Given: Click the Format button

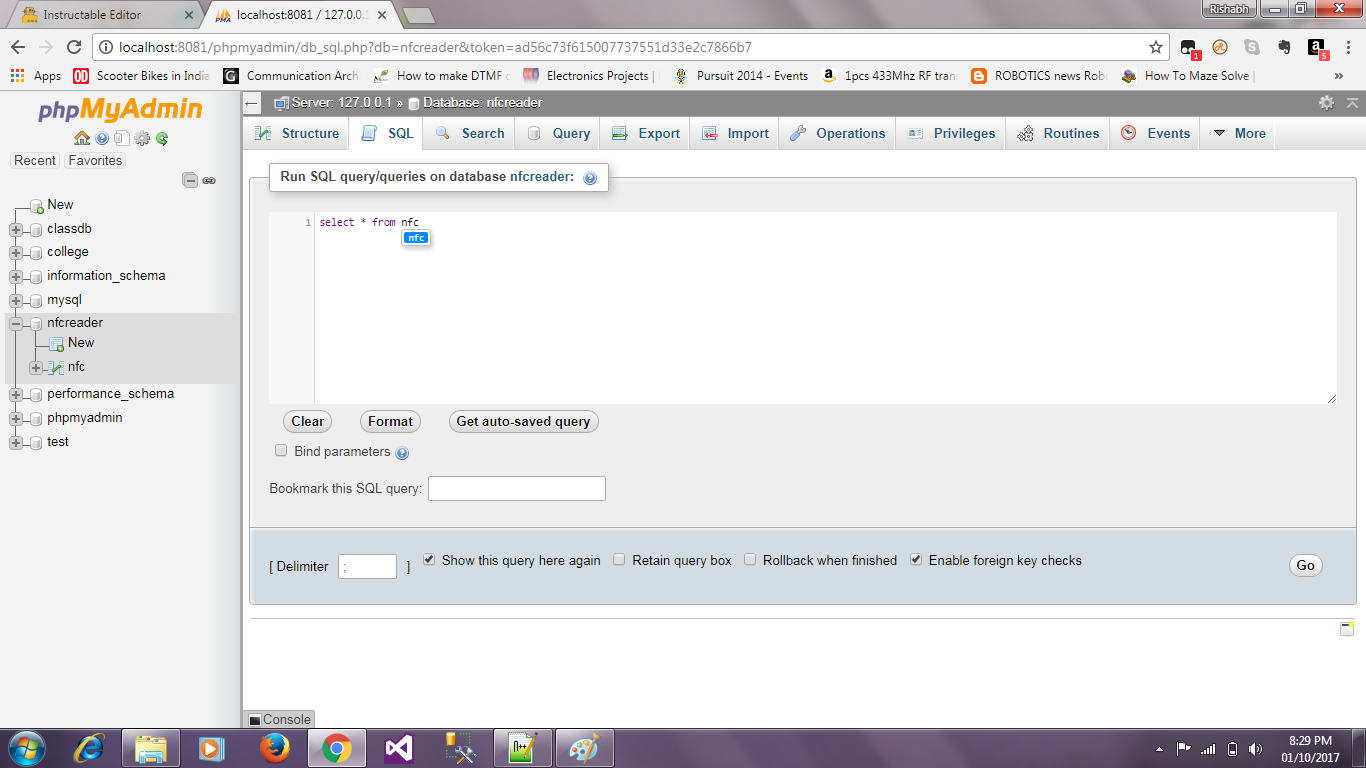Looking at the screenshot, I should (390, 421).
